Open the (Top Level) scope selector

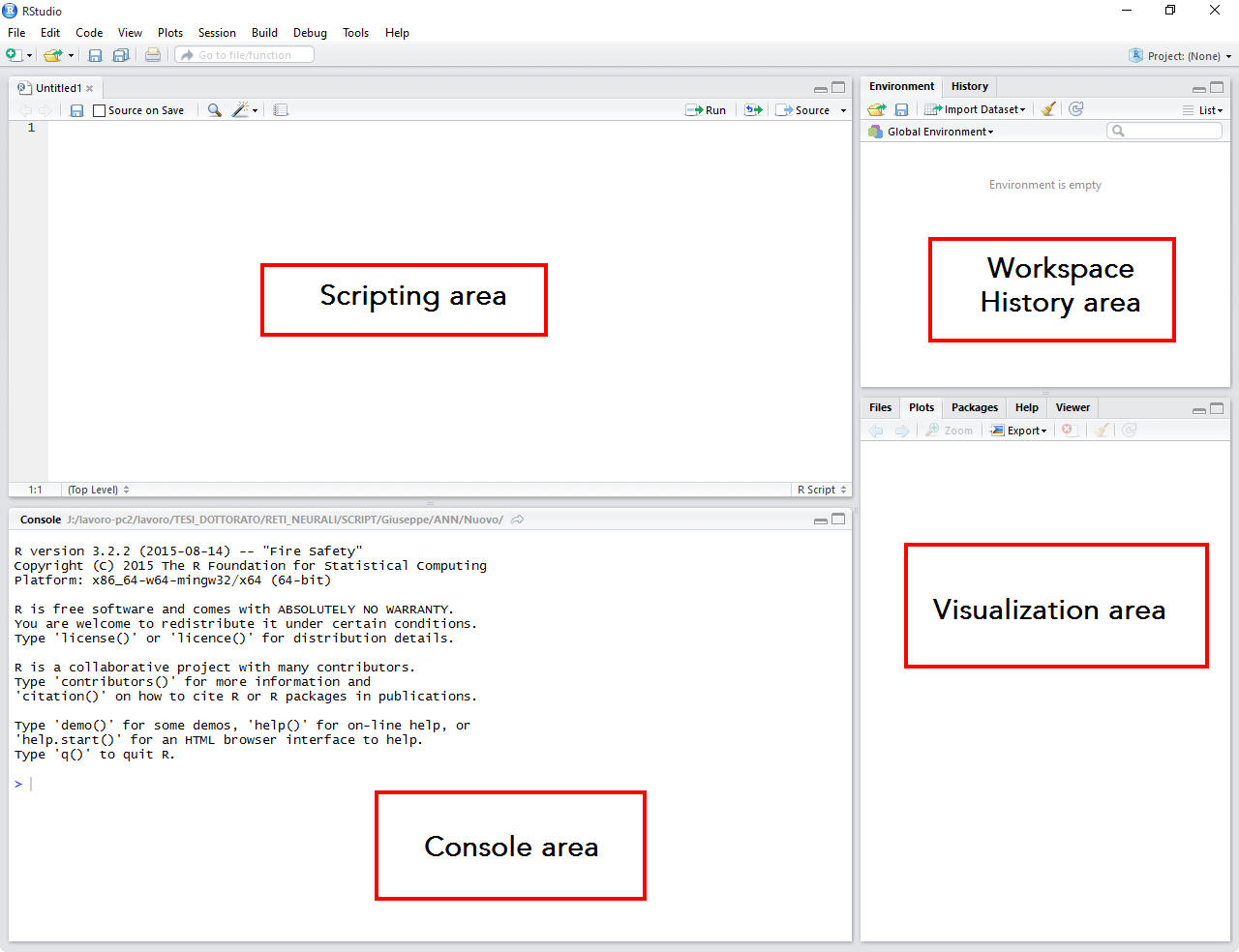click(x=98, y=490)
